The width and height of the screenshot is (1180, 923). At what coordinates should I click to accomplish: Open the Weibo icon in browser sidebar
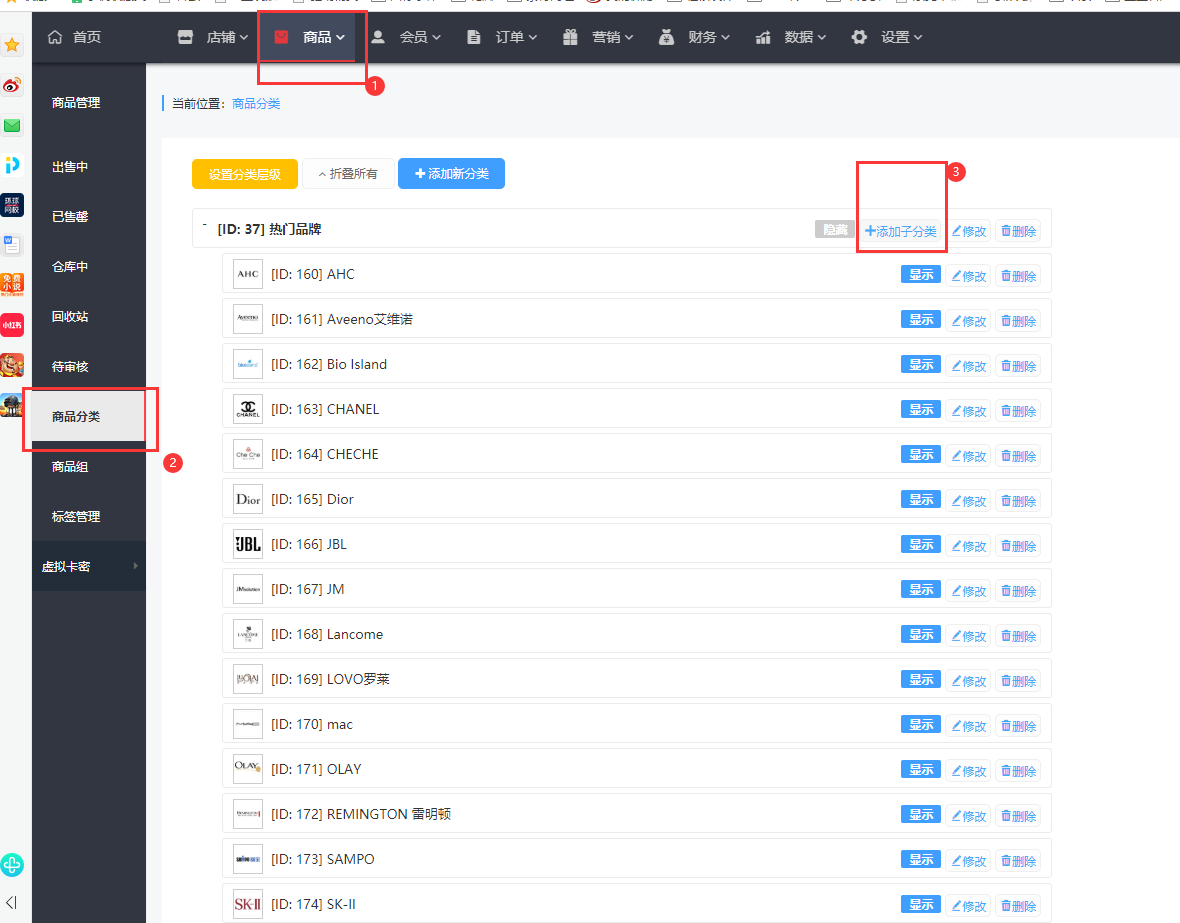coord(12,85)
